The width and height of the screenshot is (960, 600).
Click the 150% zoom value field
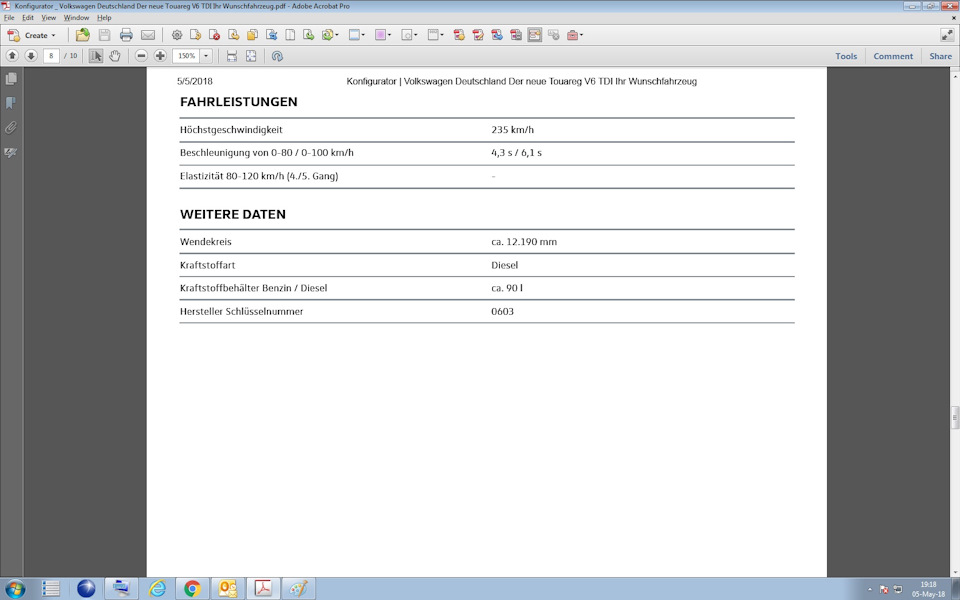(x=186, y=56)
